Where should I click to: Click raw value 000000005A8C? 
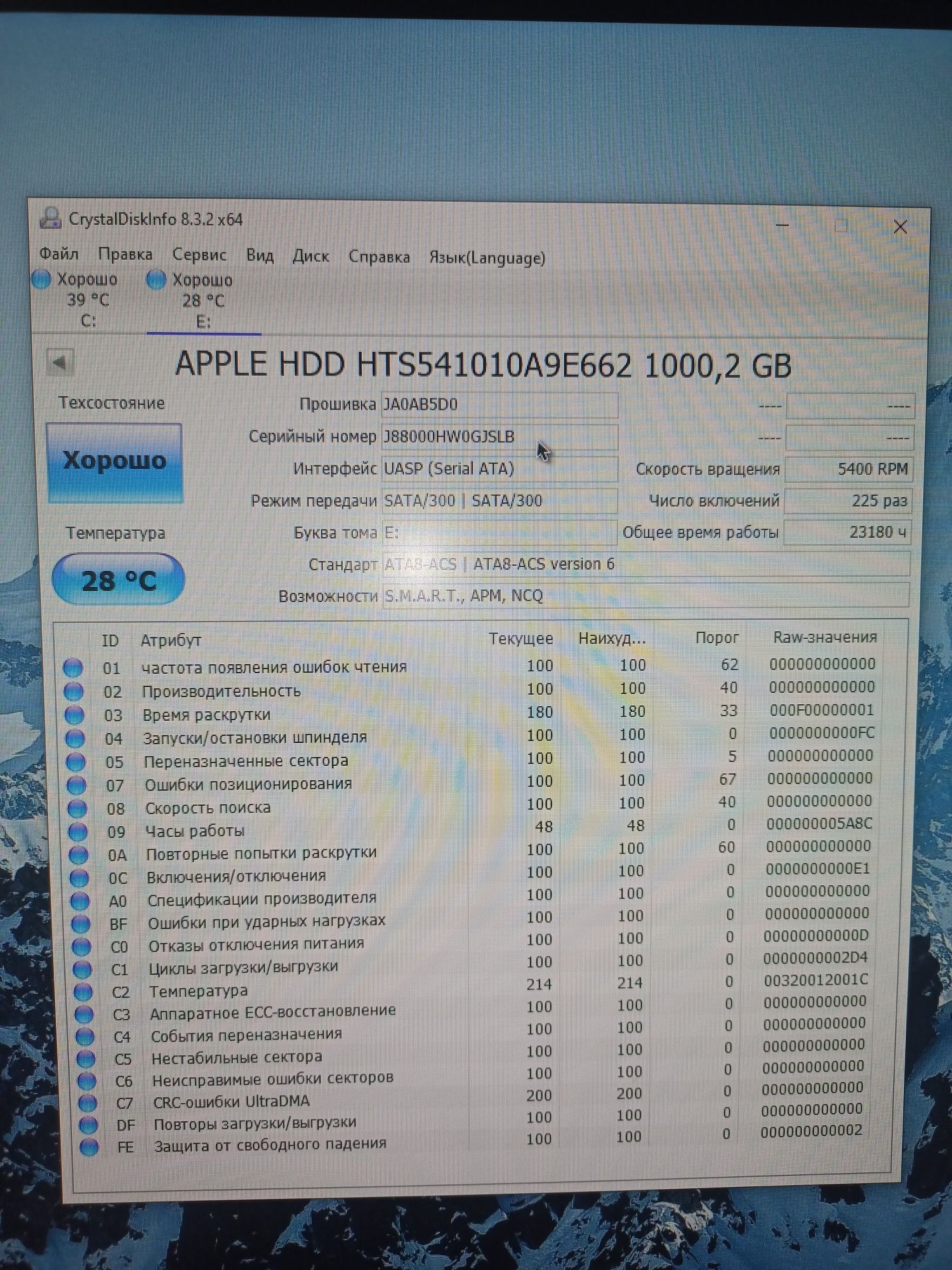[819, 824]
